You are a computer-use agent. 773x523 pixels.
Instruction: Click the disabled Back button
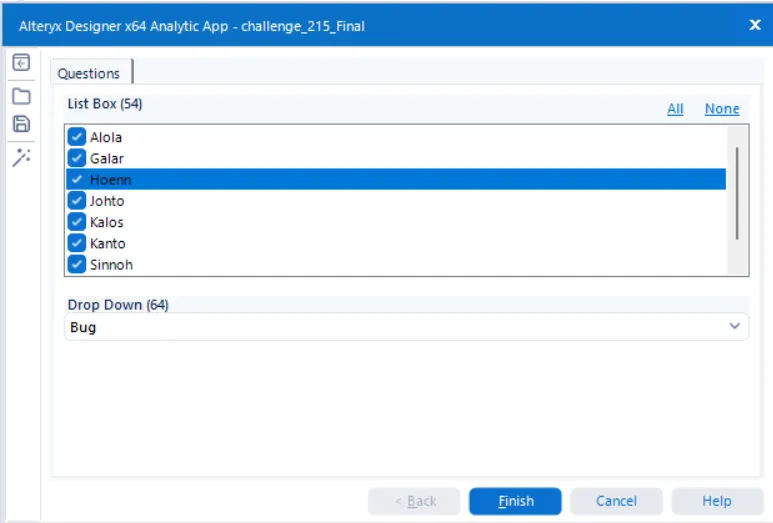pos(414,501)
